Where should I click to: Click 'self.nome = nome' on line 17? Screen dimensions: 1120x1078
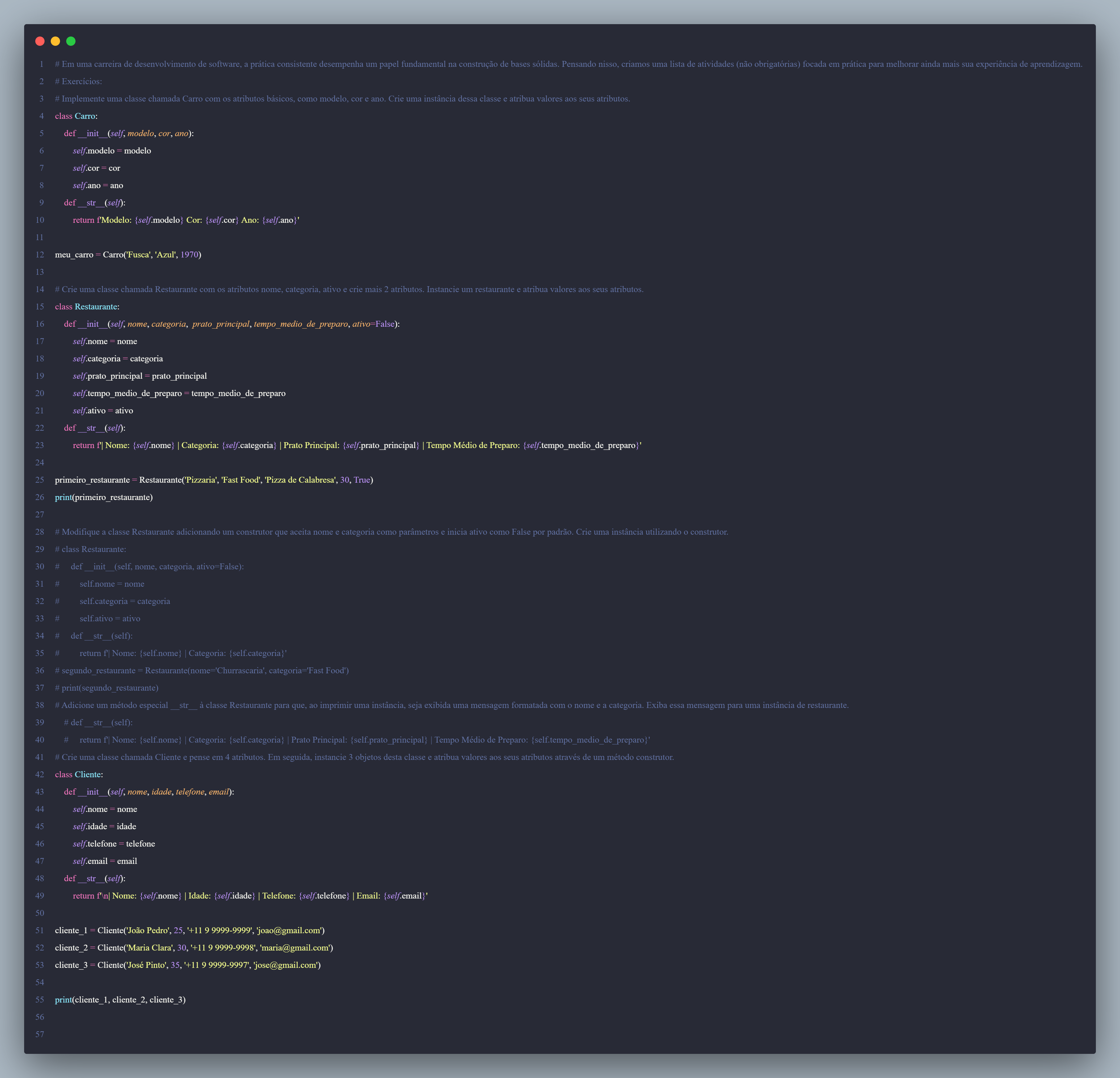[x=105, y=341]
